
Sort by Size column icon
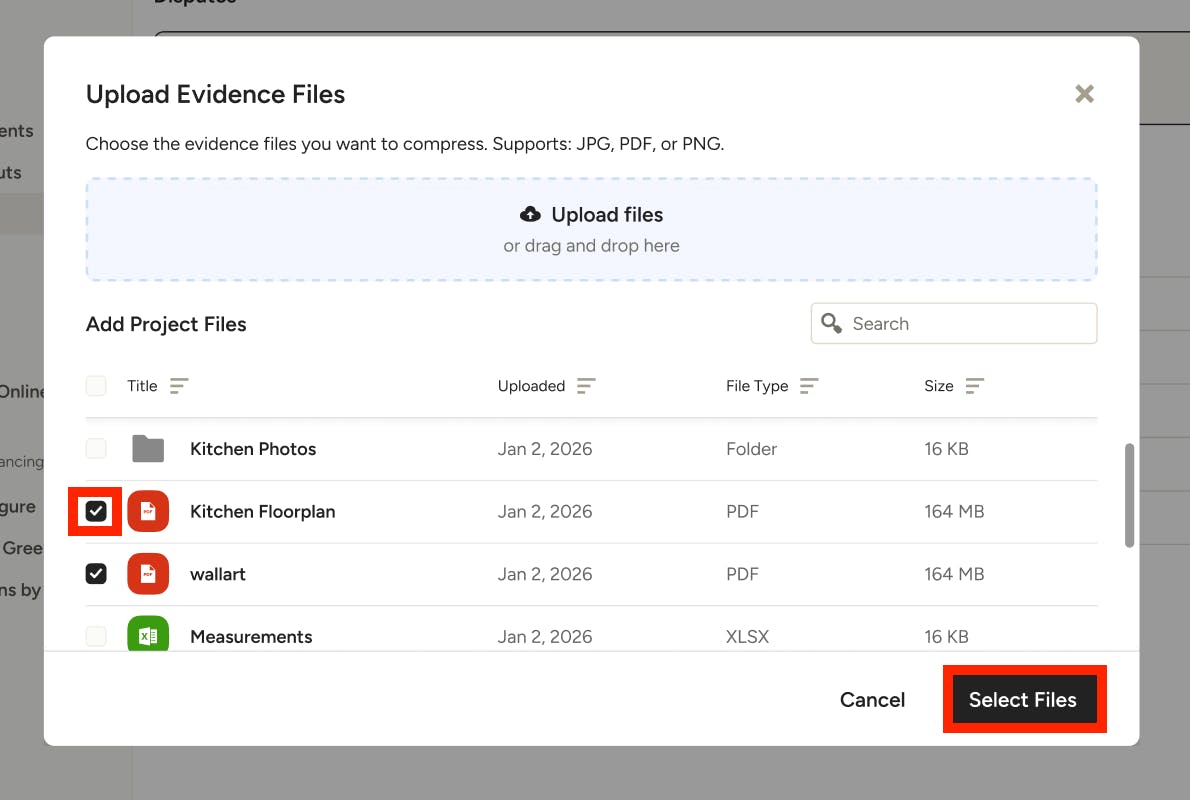click(x=974, y=386)
